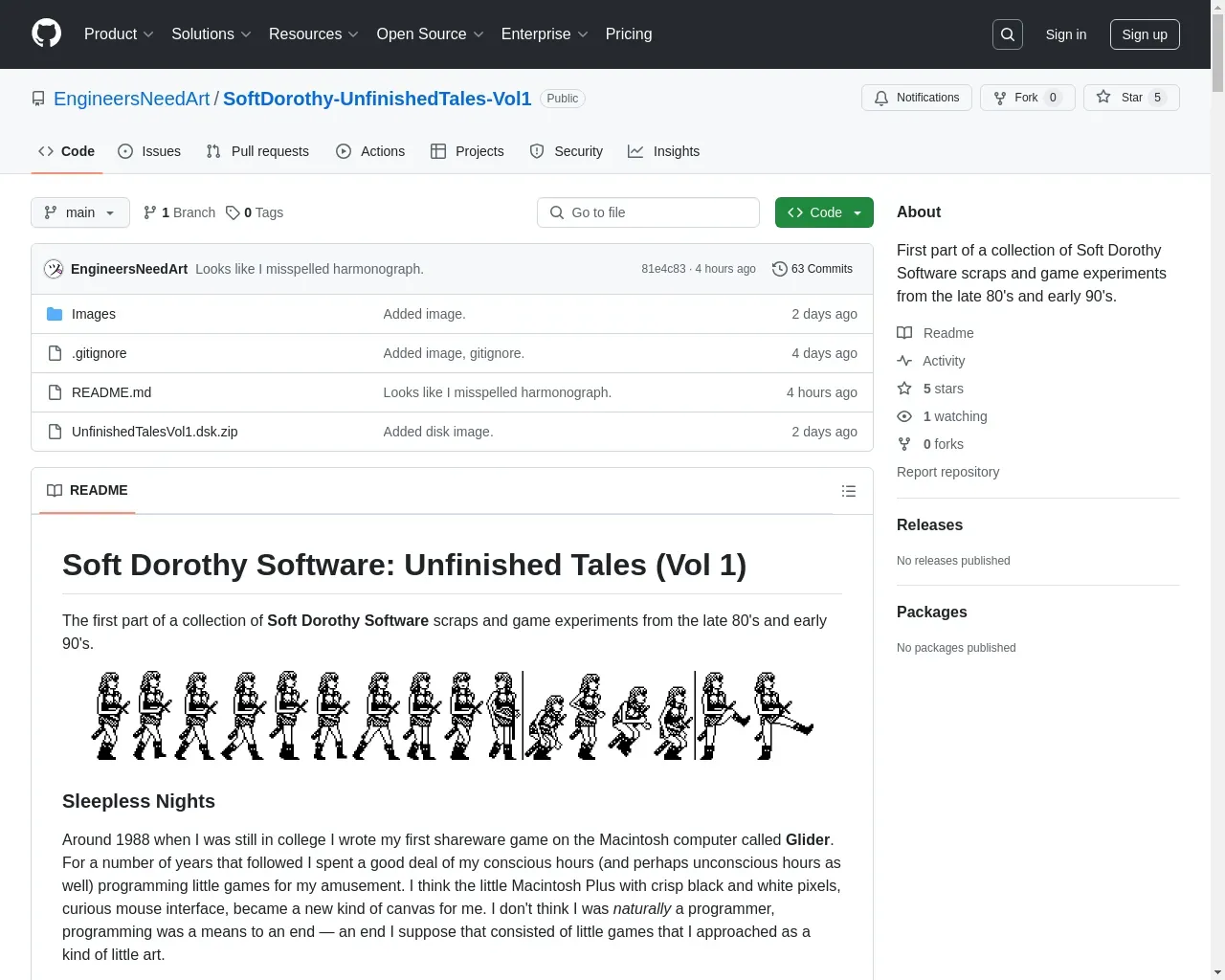This screenshot has width=1225, height=980.
Task: Click the Pull requests icon
Action: coord(213,151)
